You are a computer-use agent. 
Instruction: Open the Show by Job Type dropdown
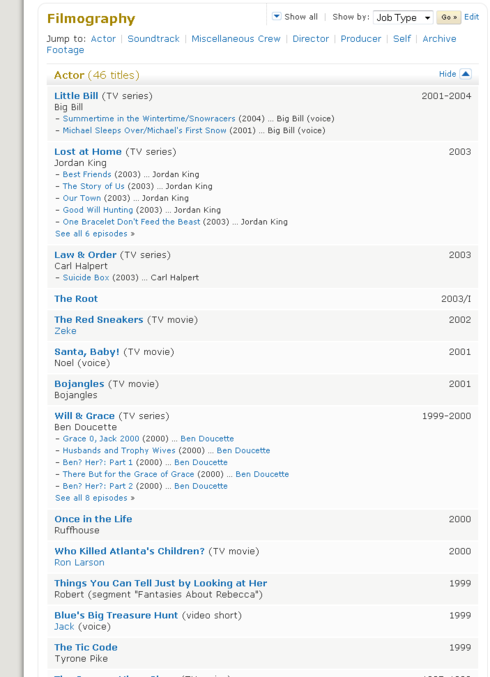(403, 17)
